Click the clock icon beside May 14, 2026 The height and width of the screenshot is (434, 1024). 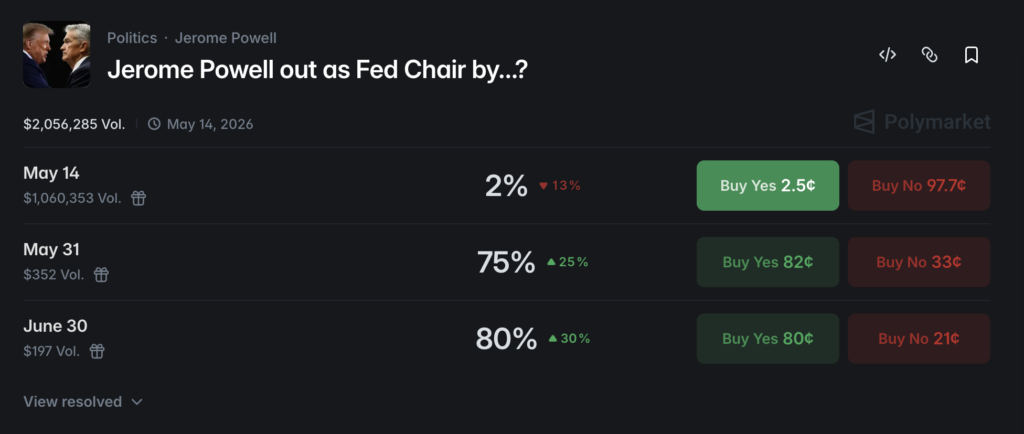(154, 125)
